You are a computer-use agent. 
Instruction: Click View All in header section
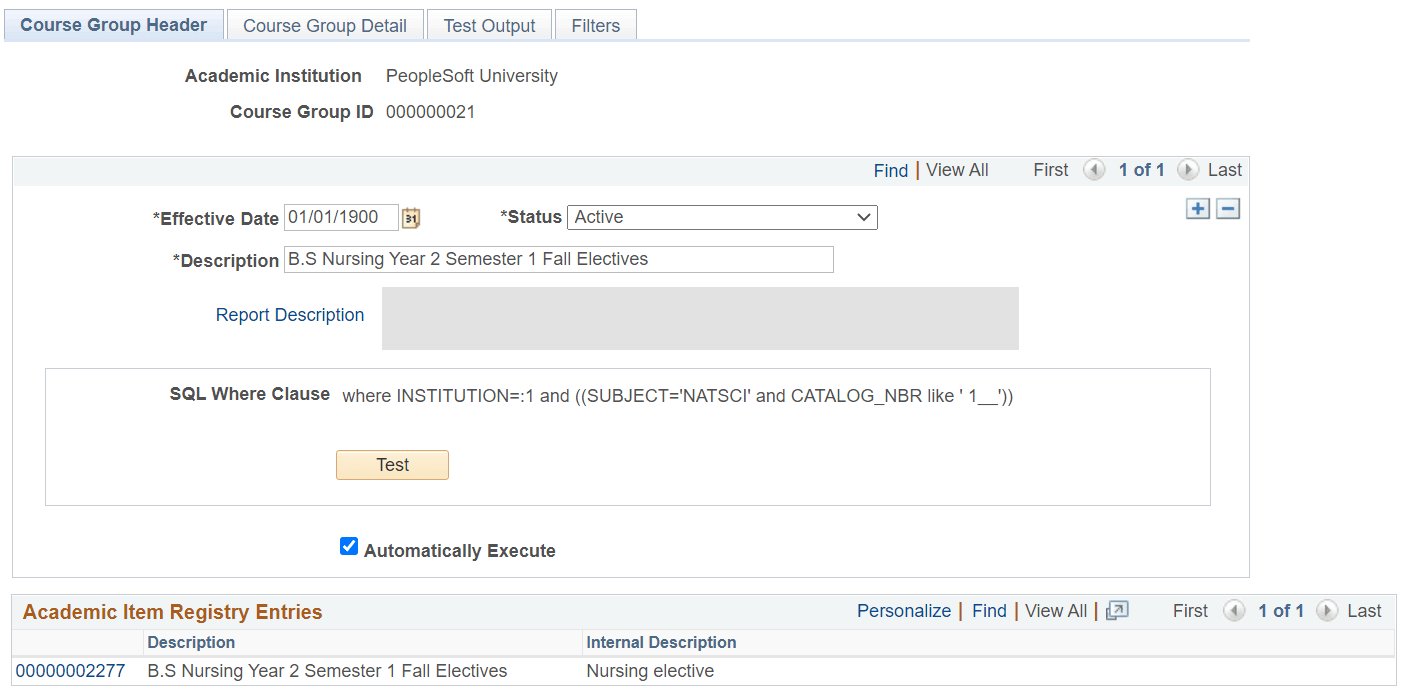point(957,170)
